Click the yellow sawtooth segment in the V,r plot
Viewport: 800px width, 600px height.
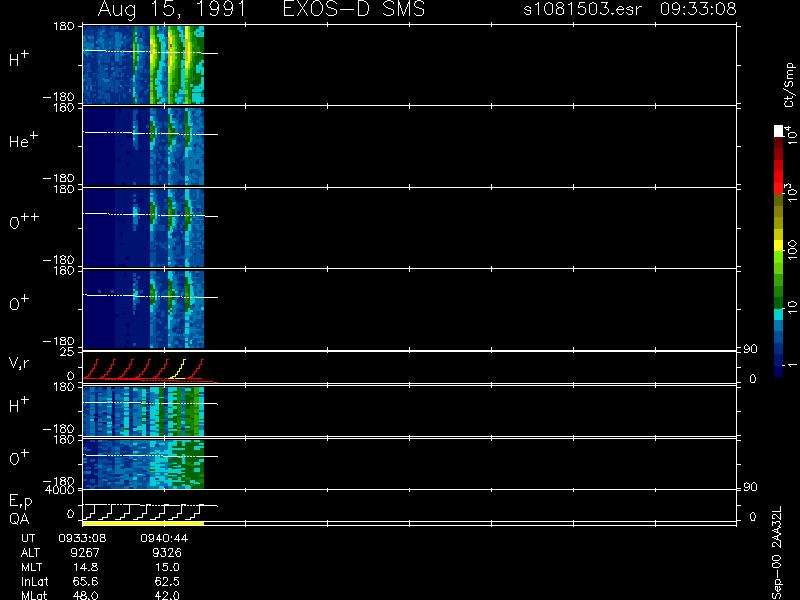177,369
